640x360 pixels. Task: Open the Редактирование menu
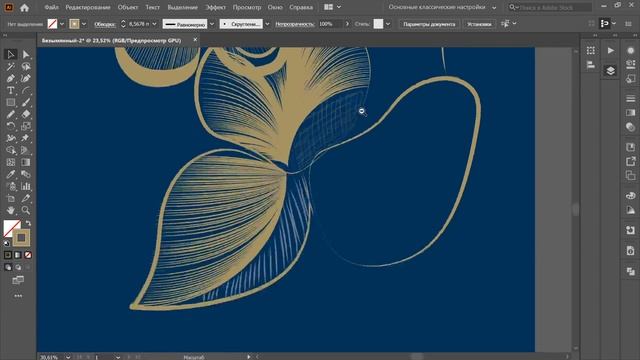(88, 7)
